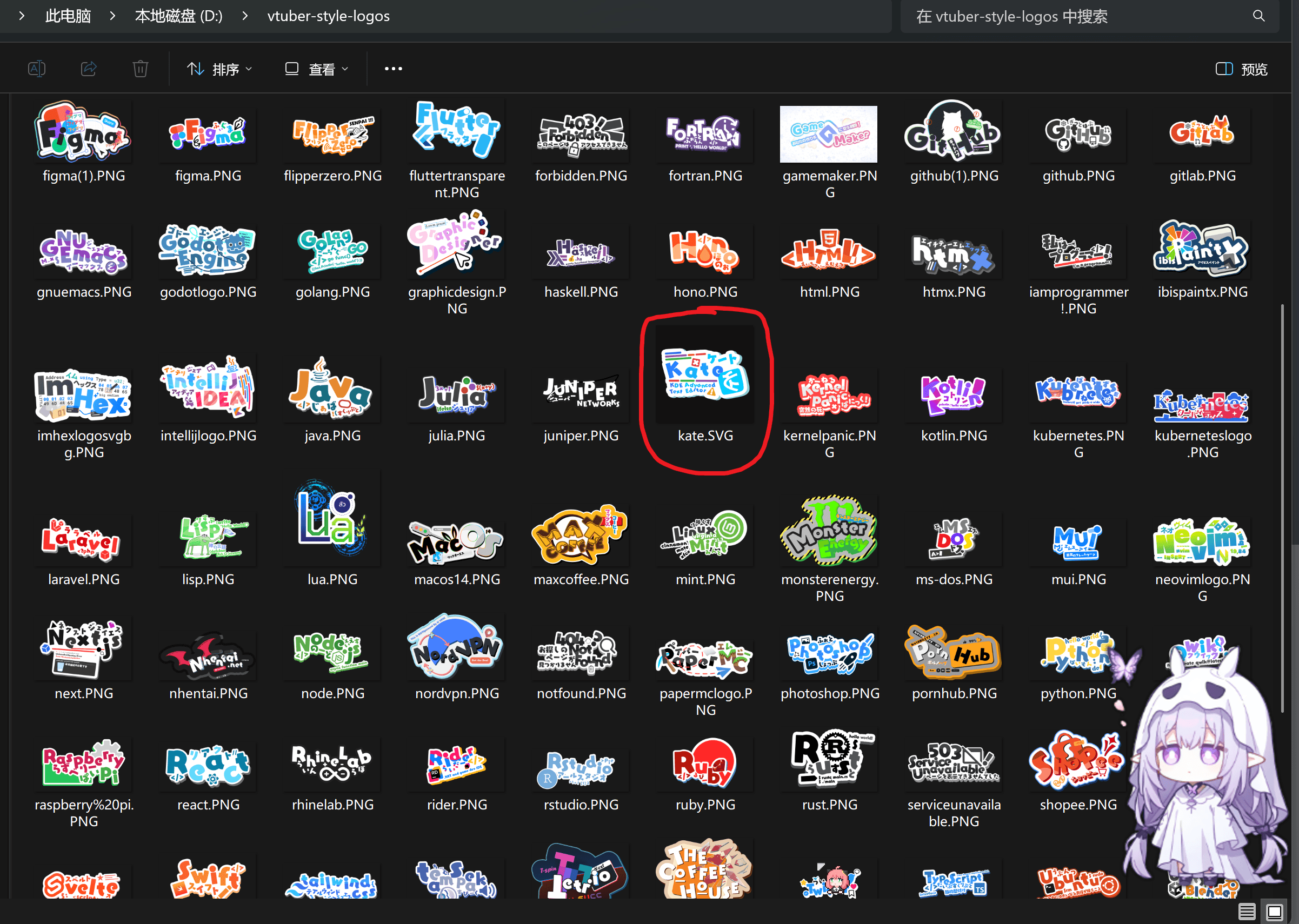This screenshot has height=924, width=1299.
Task: Open the sort dropdown menu
Action: click(x=219, y=69)
